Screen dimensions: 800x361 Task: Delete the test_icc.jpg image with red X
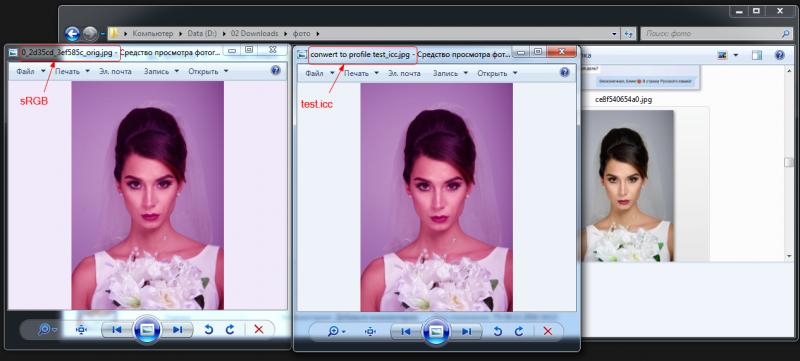[548, 331]
